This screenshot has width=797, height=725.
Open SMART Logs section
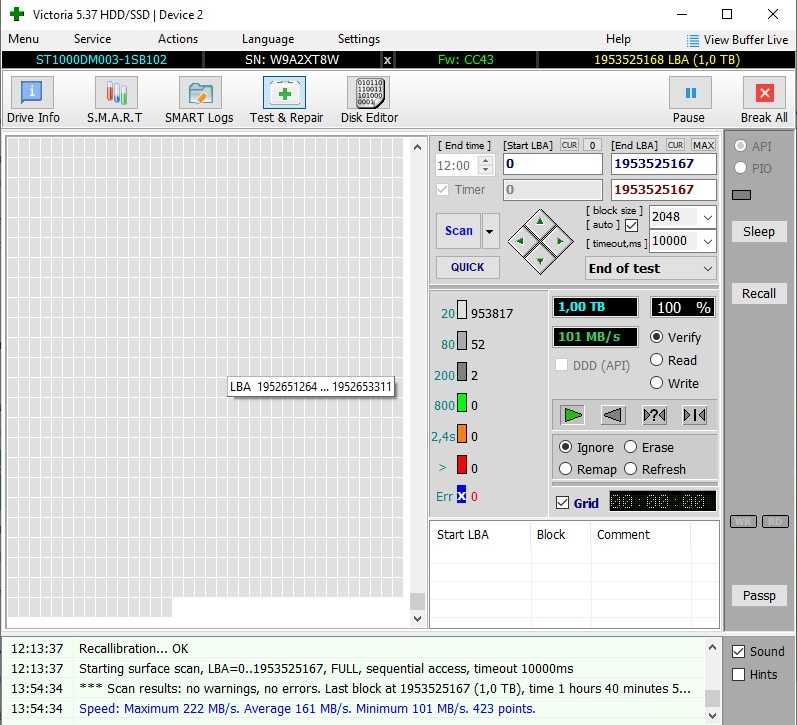point(199,100)
